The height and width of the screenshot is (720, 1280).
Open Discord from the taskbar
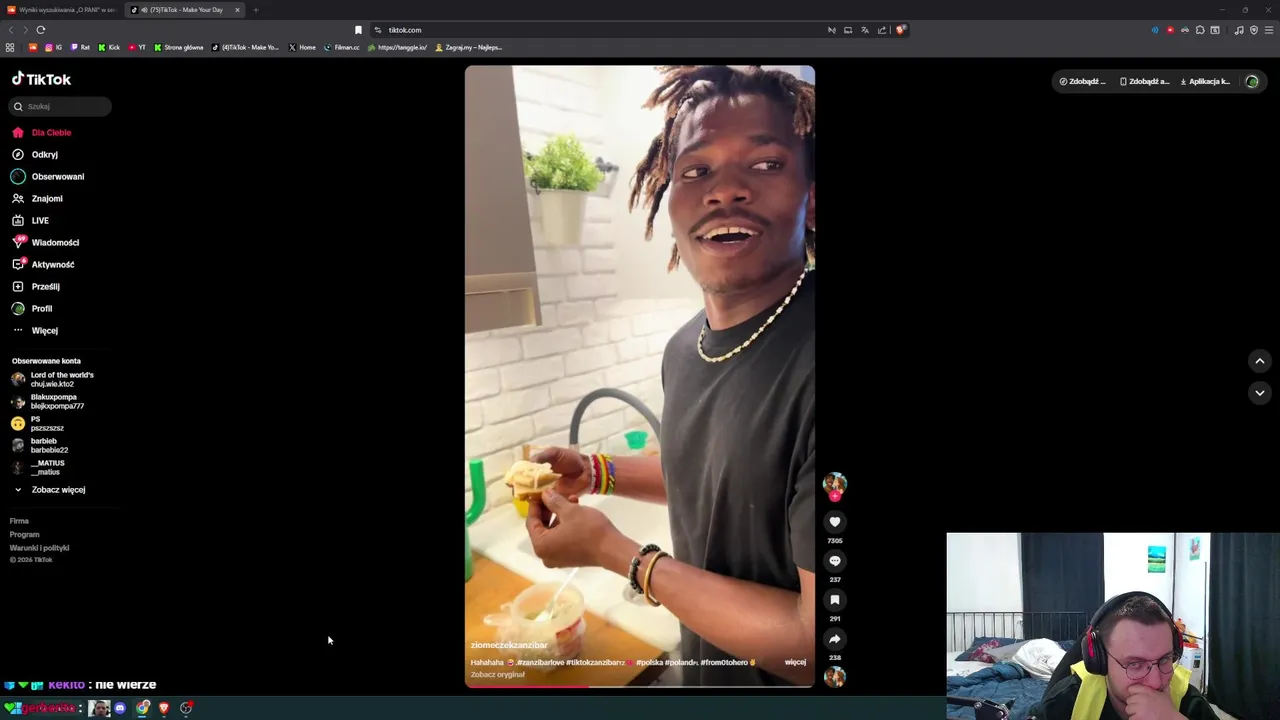coord(120,708)
